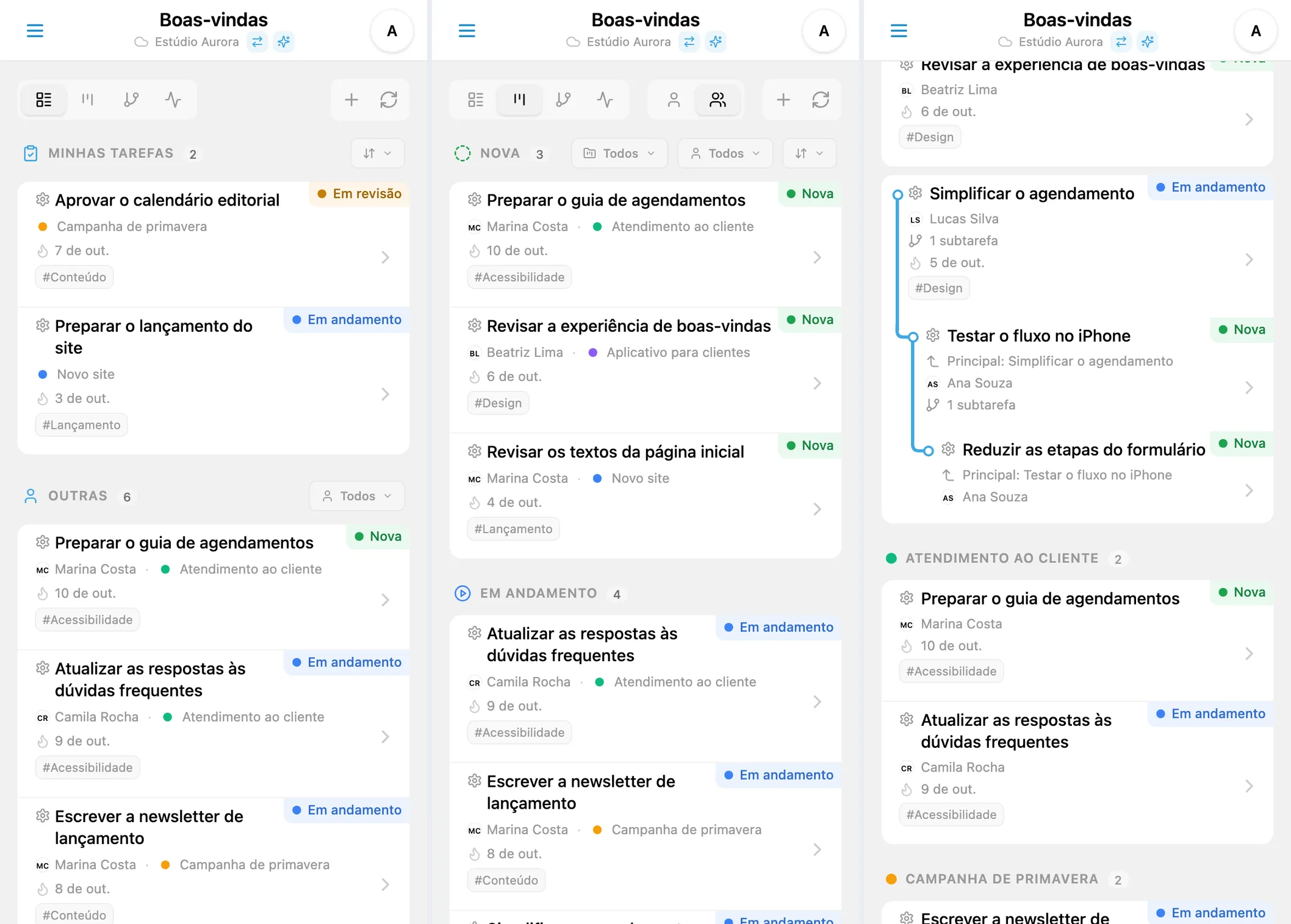Open Preparar o lançamento do site chevron
This screenshot has height=924, width=1291.
[386, 394]
